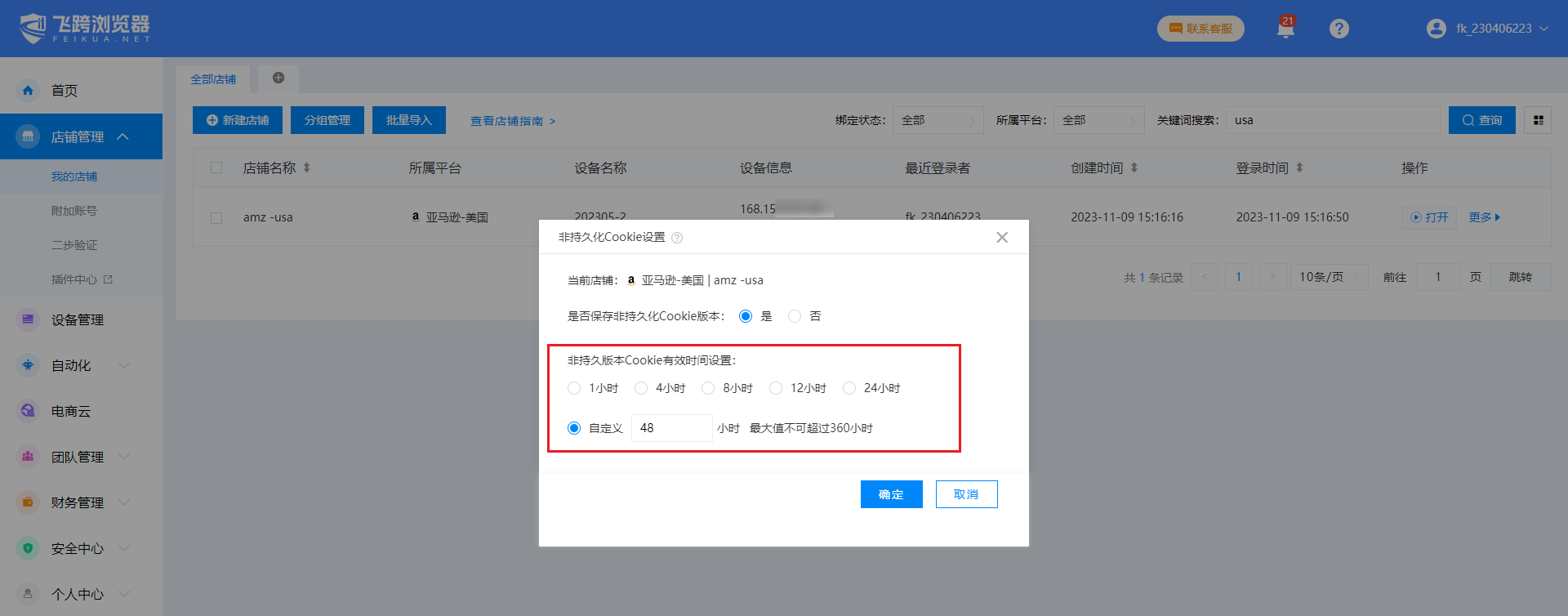Viewport: 1568px width, 616px height.
Task: Go to 首页 home in sidebar
Action: [65, 91]
